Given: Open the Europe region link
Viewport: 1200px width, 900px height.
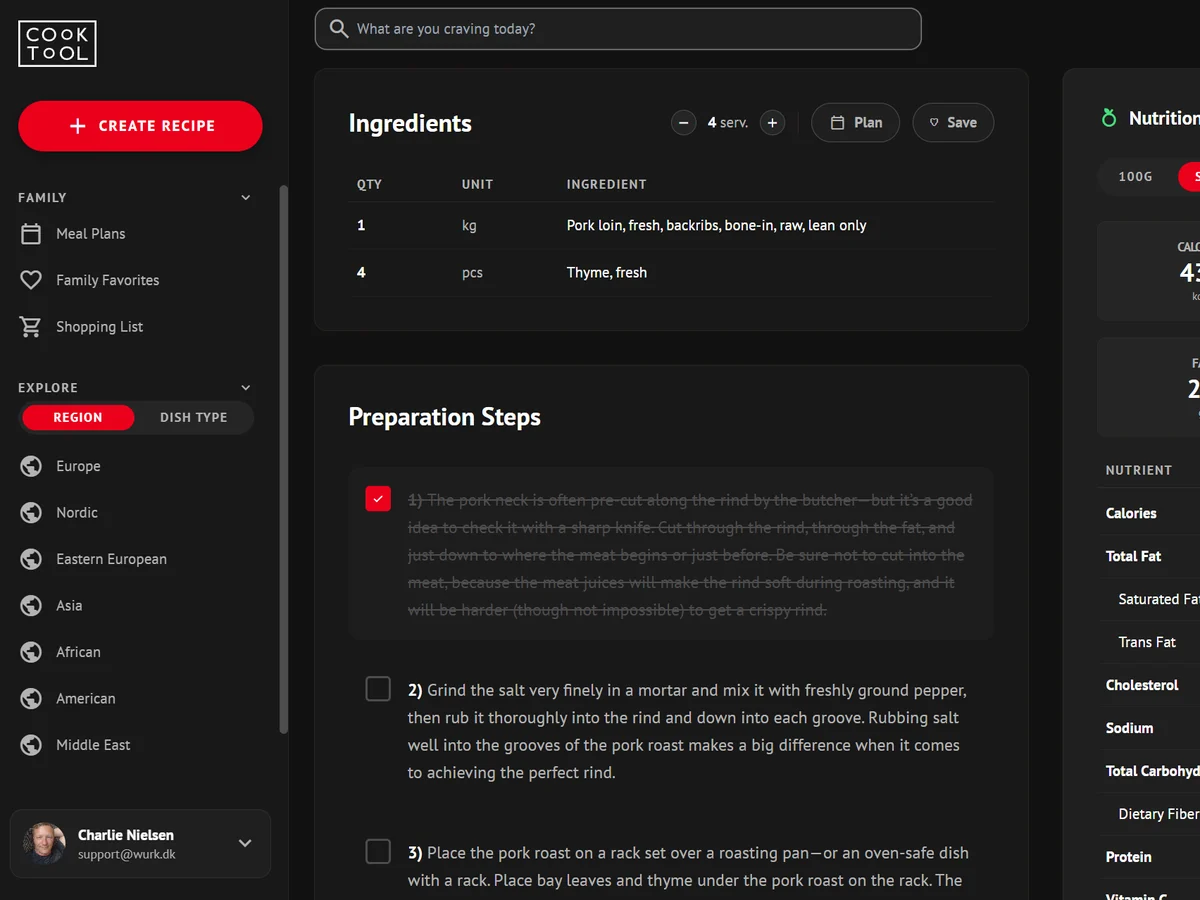Looking at the screenshot, I should pyautogui.click(x=78, y=466).
